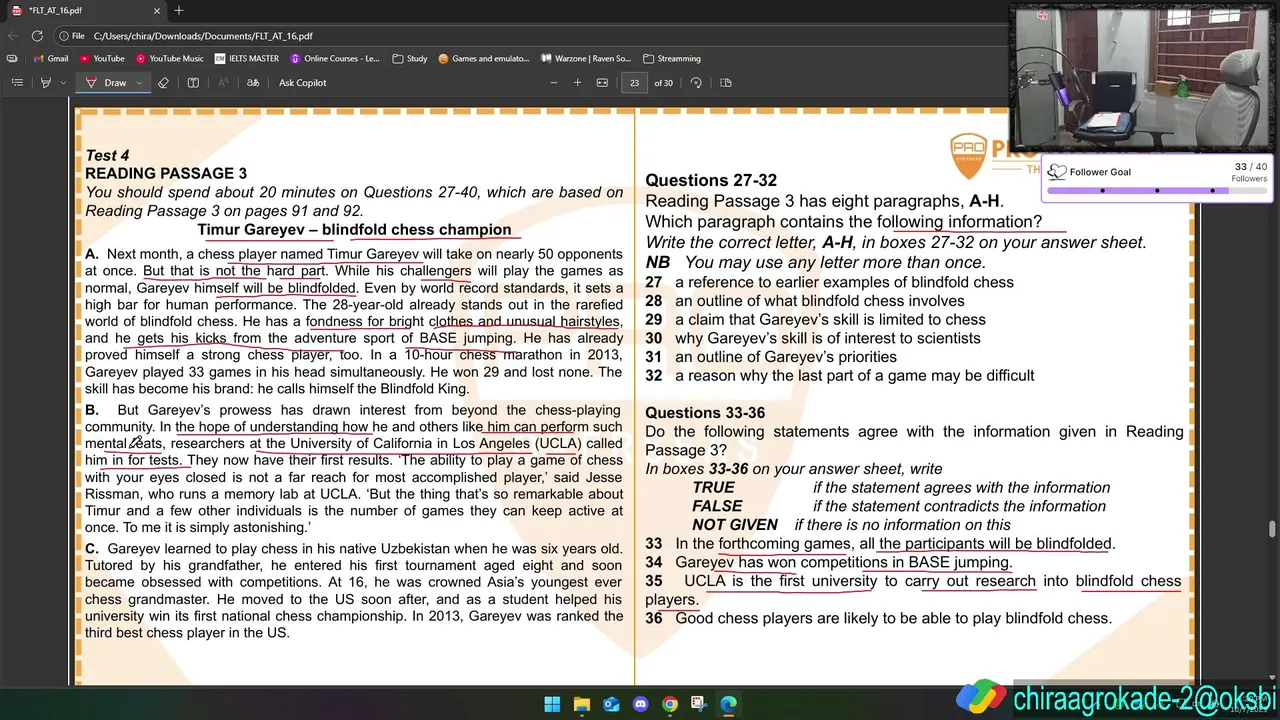Viewport: 1280px width, 720px height.
Task: Click question 32 about last part of game
Action: (x=840, y=376)
